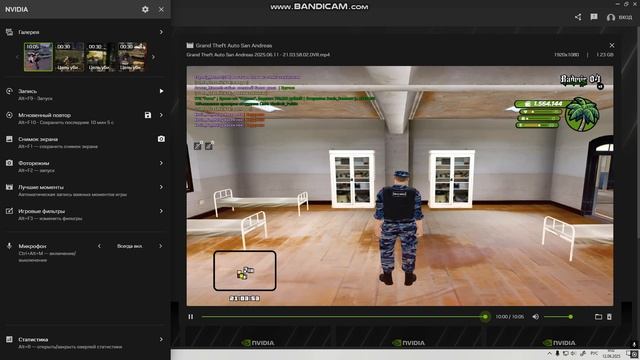Viewport: 640px width, 360px height.
Task: Take screenshot with camera icon in Снимок экрана
Action: [161, 139]
